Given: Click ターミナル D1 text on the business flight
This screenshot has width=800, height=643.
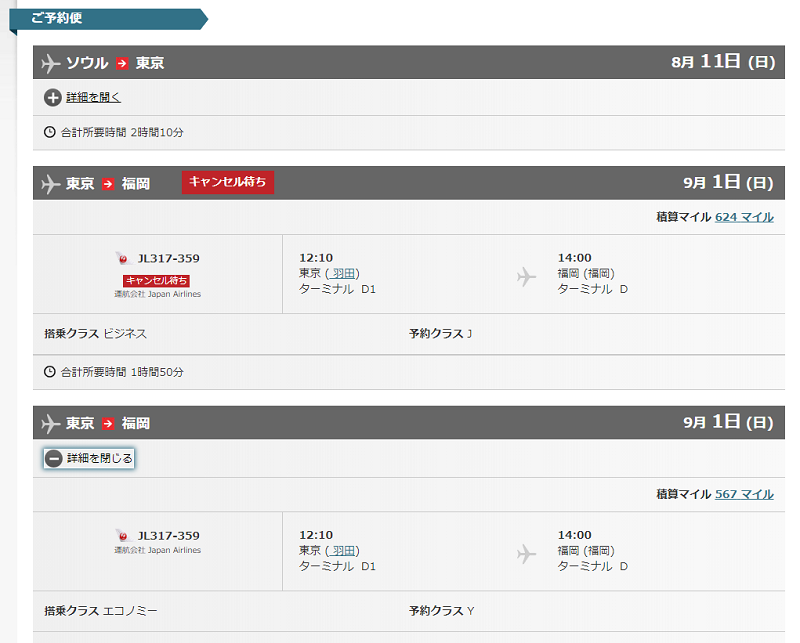Looking at the screenshot, I should tap(337, 289).
